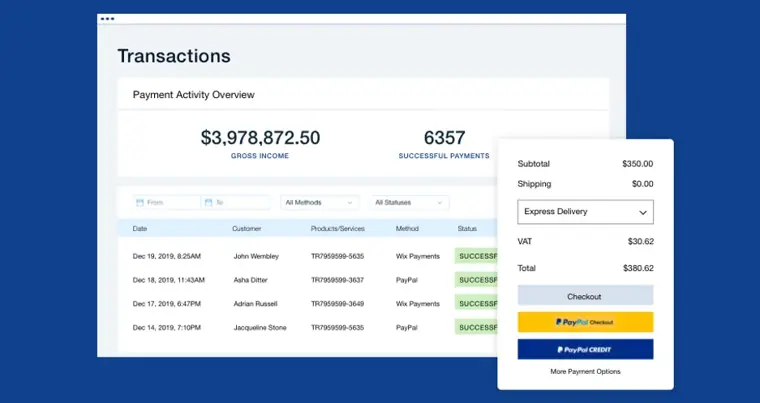
Task: Click Wix Payments method for John Wembley
Action: click(418, 256)
